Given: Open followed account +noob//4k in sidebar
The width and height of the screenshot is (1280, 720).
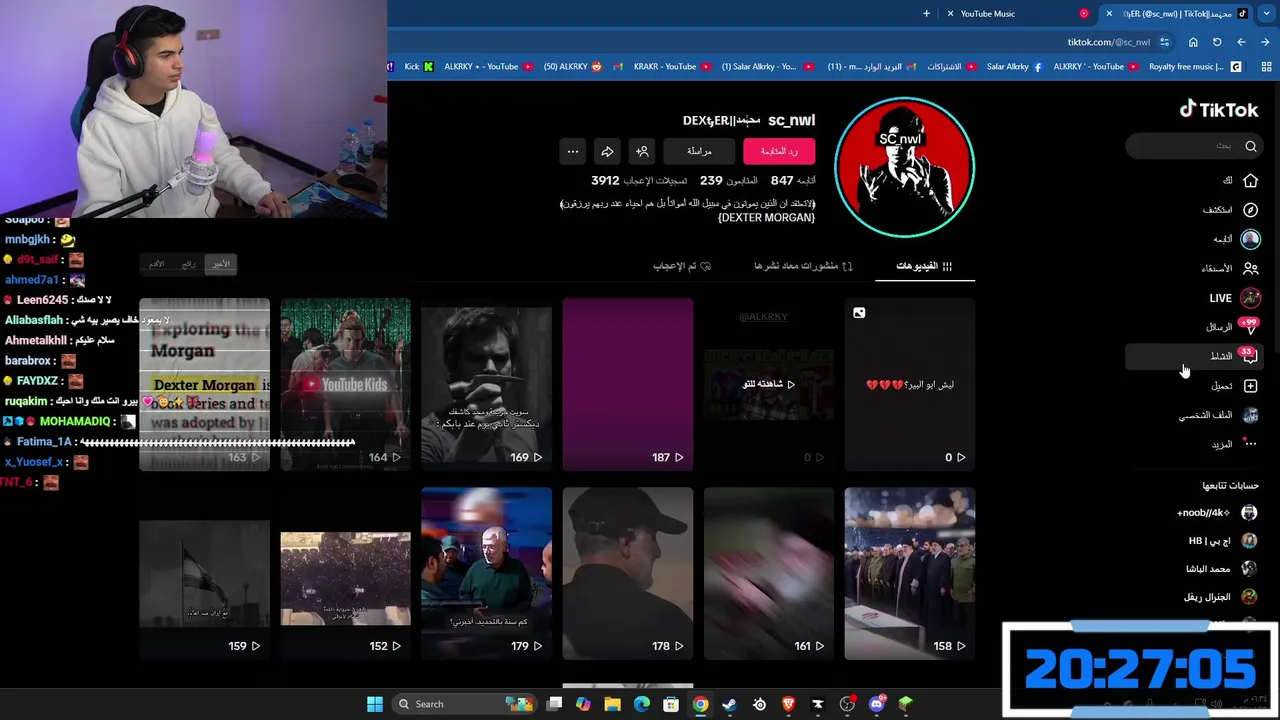Looking at the screenshot, I should (1217, 513).
